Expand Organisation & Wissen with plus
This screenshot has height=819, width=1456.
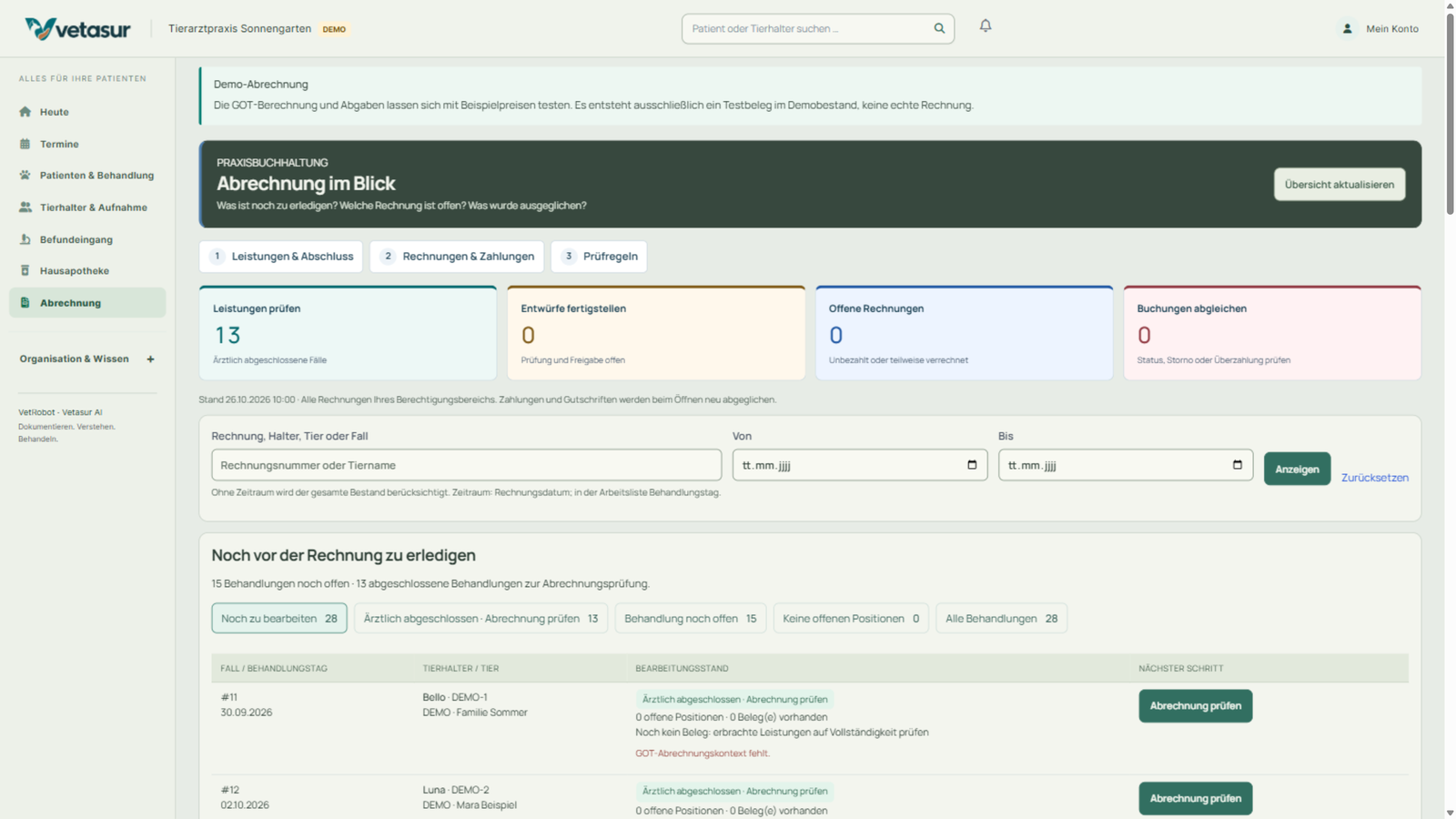click(x=151, y=359)
